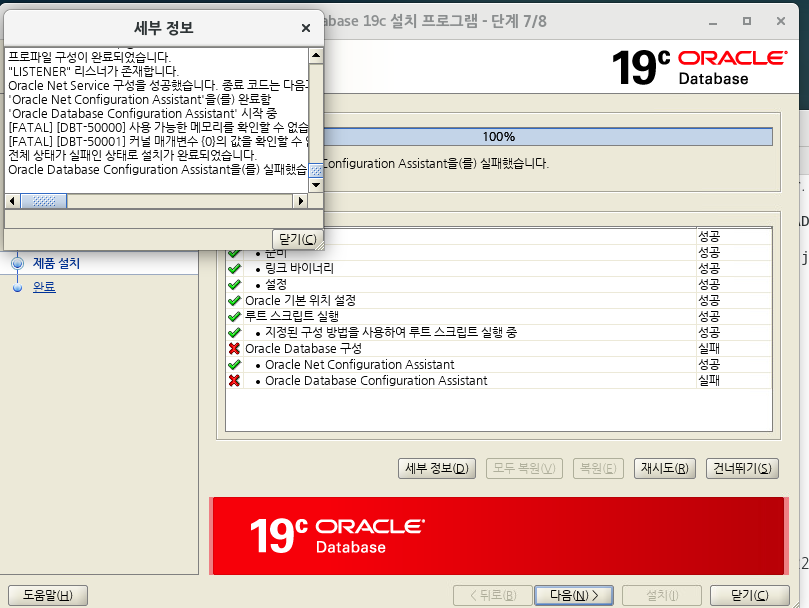
Task: Click the [FATAL] [DBT-50001] line in the details log
Action: click(158, 141)
